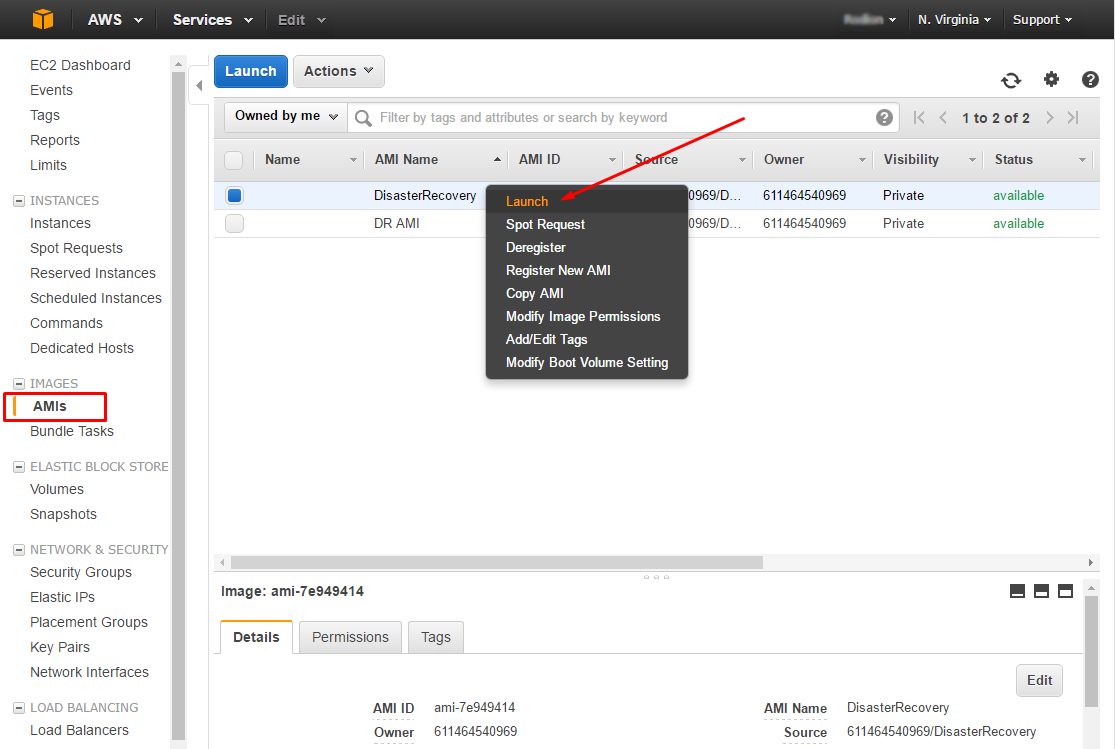Collapse the INSTANCES section
This screenshot has height=749, width=1115.
coord(19,201)
